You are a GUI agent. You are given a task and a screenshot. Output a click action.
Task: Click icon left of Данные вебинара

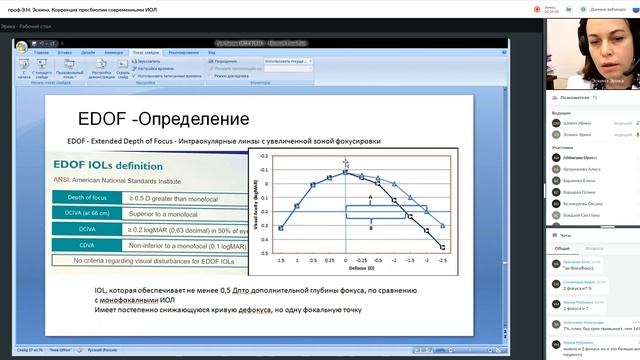coord(583,9)
